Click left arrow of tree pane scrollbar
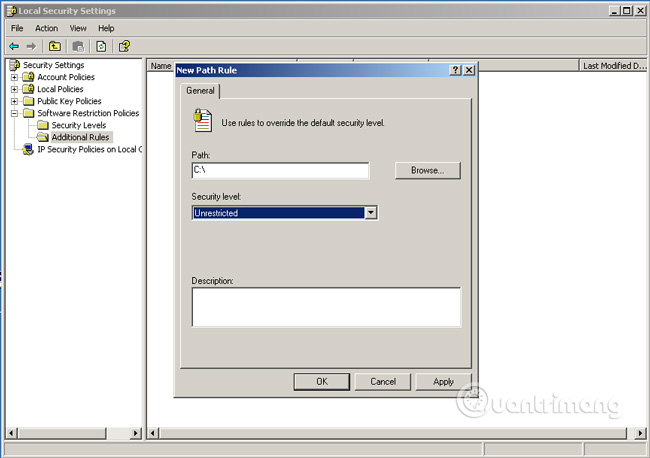650x458 pixels. click(11, 434)
